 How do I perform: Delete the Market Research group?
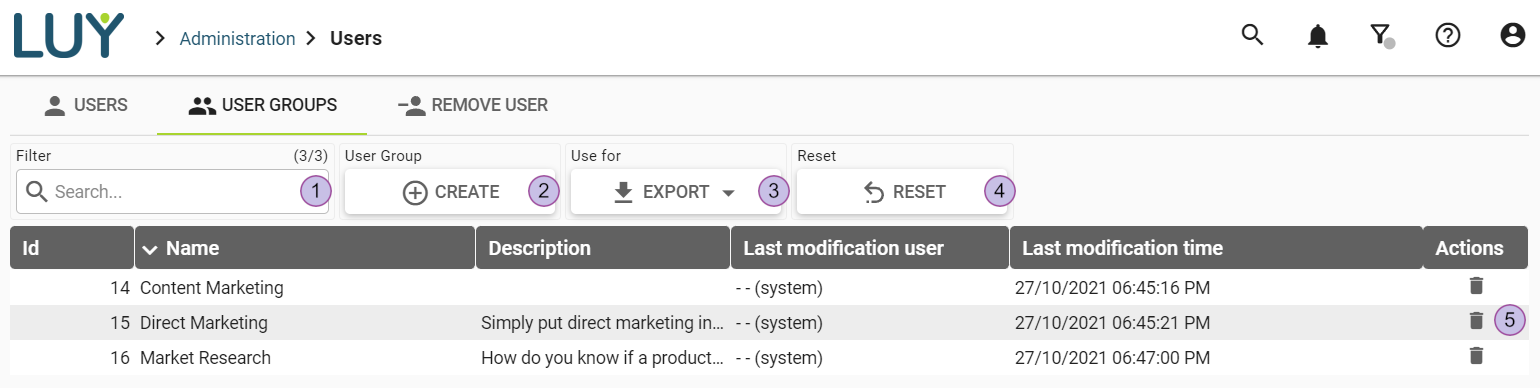1476,356
